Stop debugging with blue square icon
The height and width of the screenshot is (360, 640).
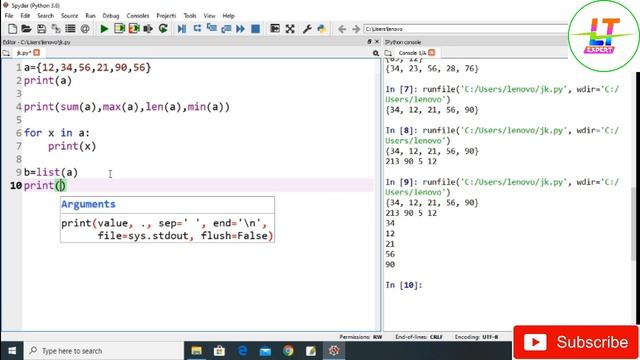pos(256,29)
